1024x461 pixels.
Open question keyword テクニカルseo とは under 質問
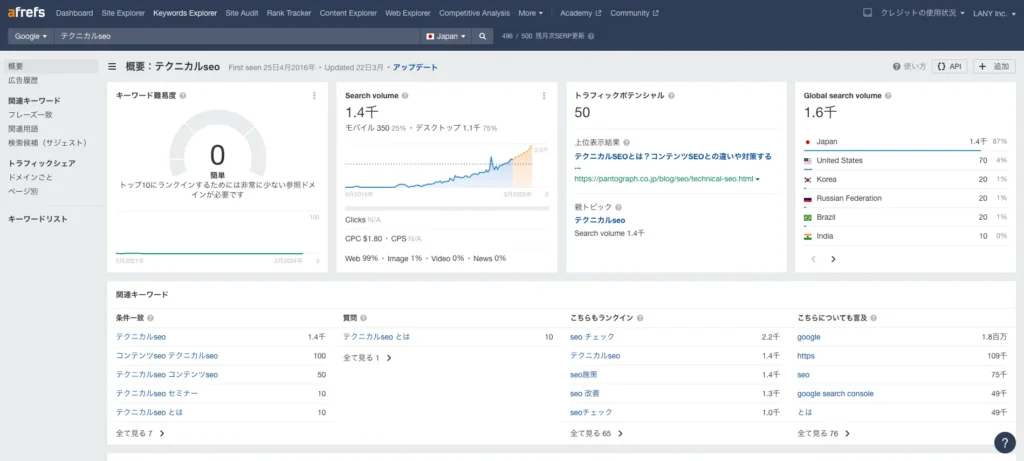pos(376,337)
